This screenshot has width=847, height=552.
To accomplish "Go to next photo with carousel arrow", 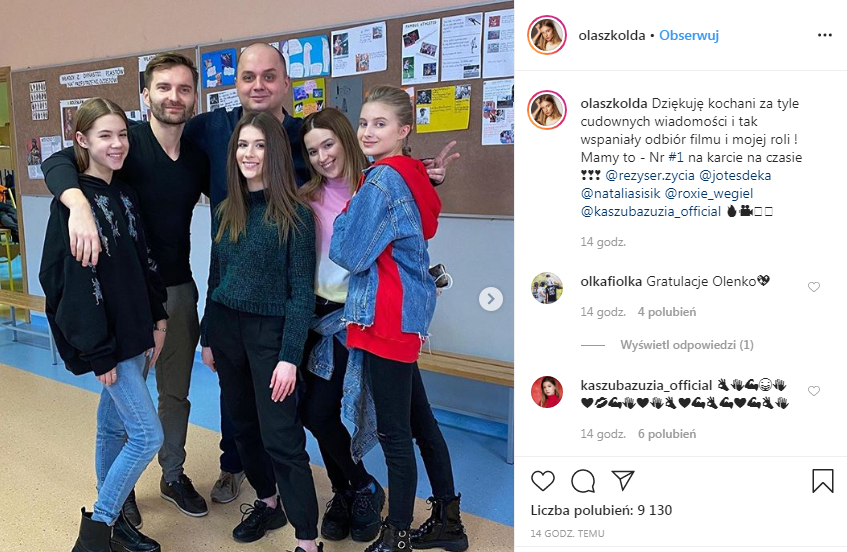I will click(490, 299).
